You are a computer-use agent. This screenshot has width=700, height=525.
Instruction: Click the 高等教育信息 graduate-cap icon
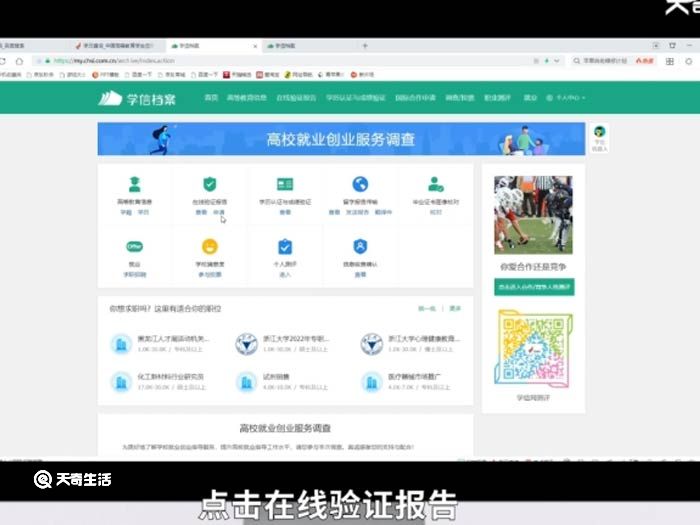pyautogui.click(x=134, y=184)
